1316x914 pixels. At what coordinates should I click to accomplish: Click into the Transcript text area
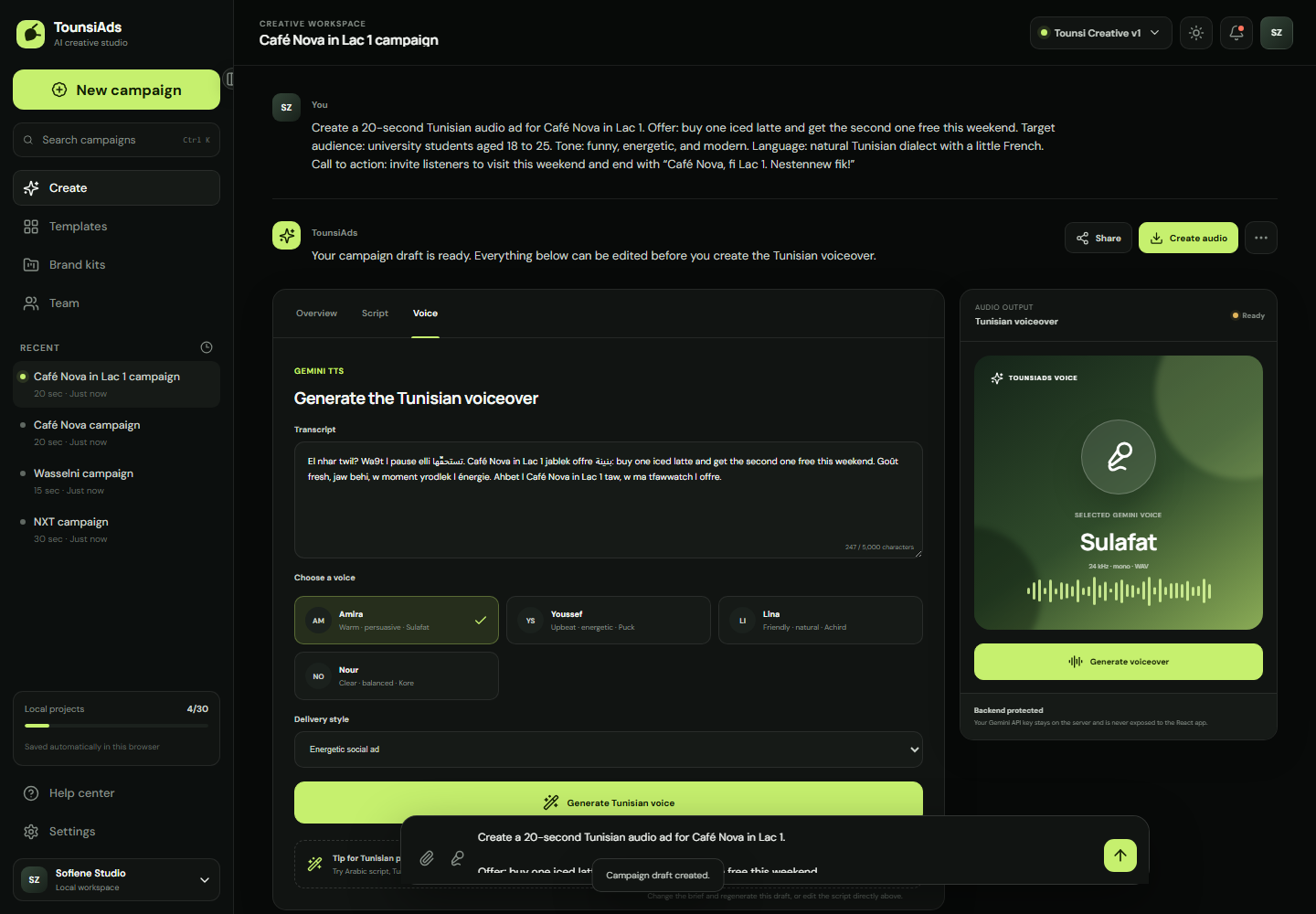(609, 500)
